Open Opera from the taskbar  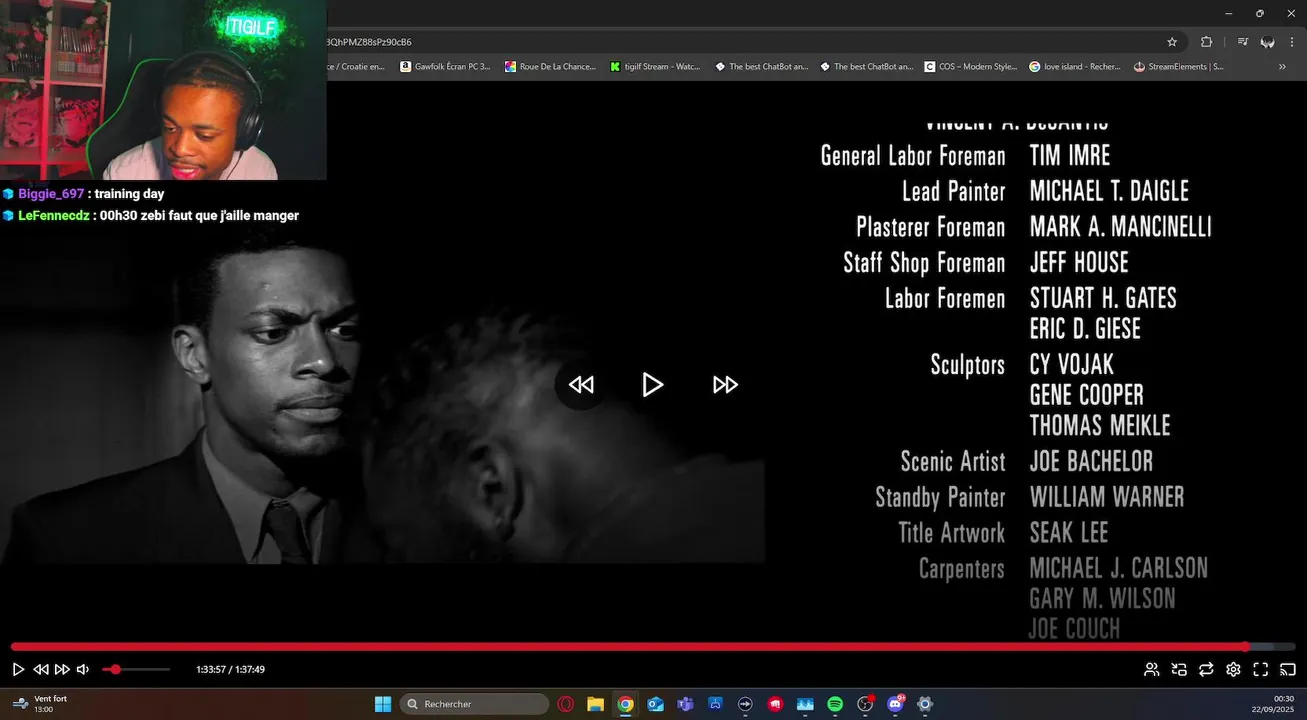pos(566,704)
